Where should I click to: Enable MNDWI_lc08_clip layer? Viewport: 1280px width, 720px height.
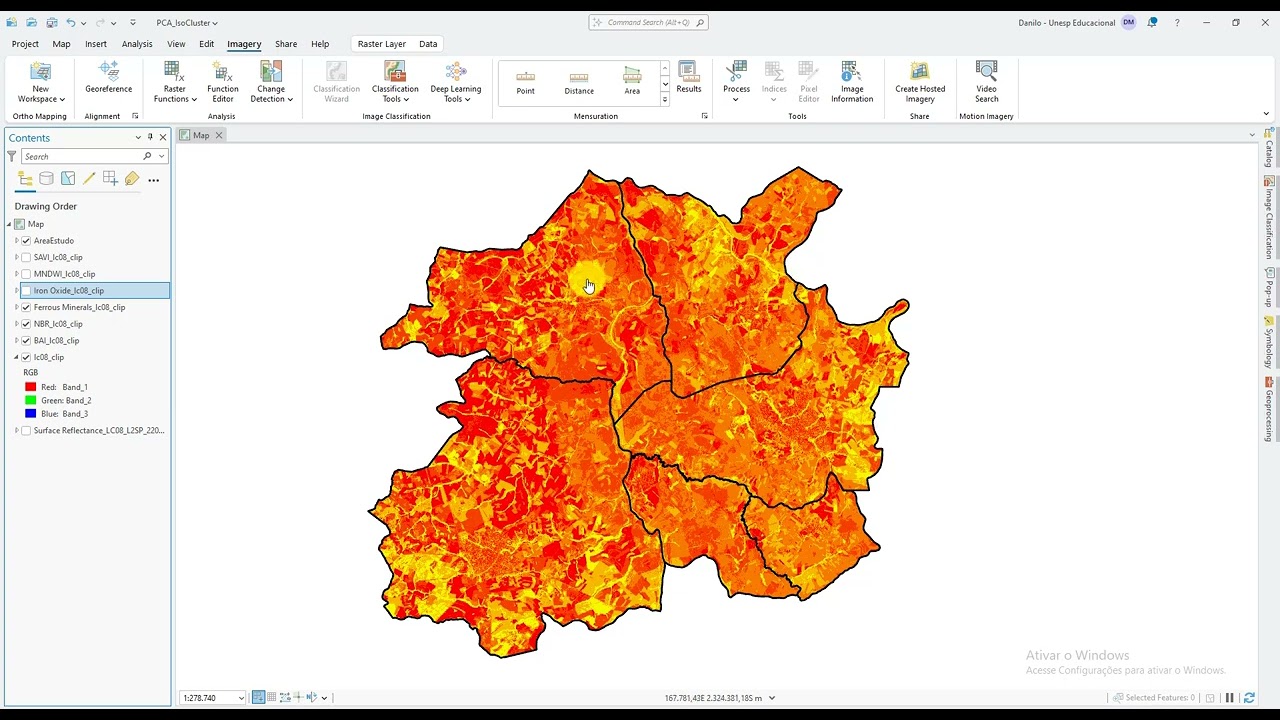pos(26,274)
